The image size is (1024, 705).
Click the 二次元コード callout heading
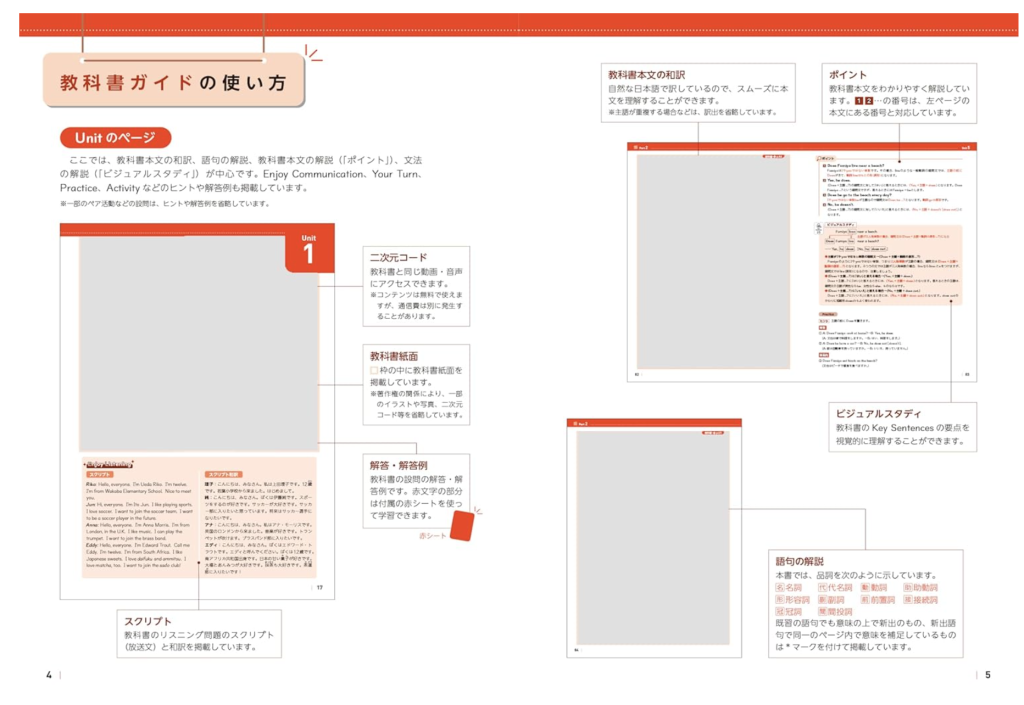click(x=398, y=258)
